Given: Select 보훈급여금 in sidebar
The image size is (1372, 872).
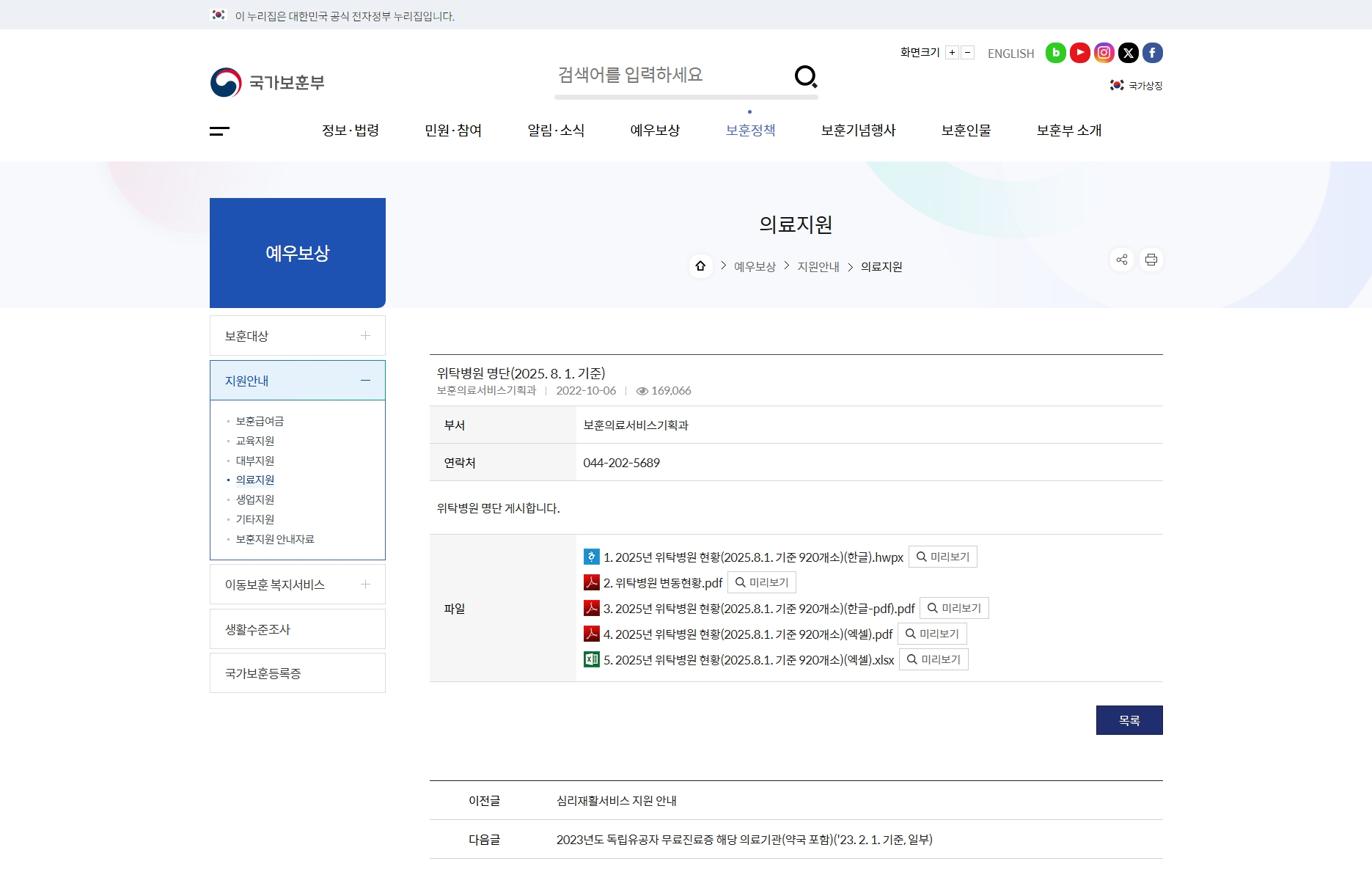Looking at the screenshot, I should (x=260, y=421).
